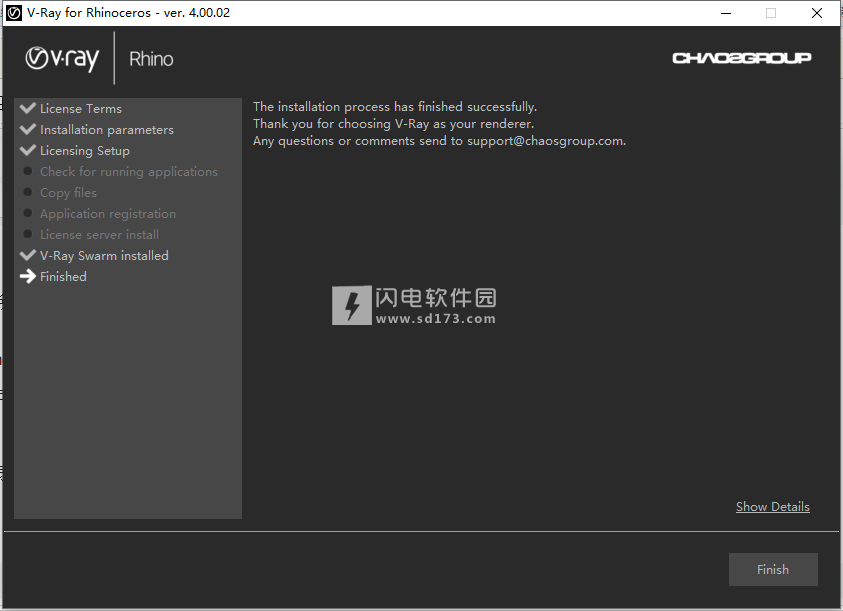Click the Chaos Group logo
This screenshot has width=843, height=611.
pos(741,58)
